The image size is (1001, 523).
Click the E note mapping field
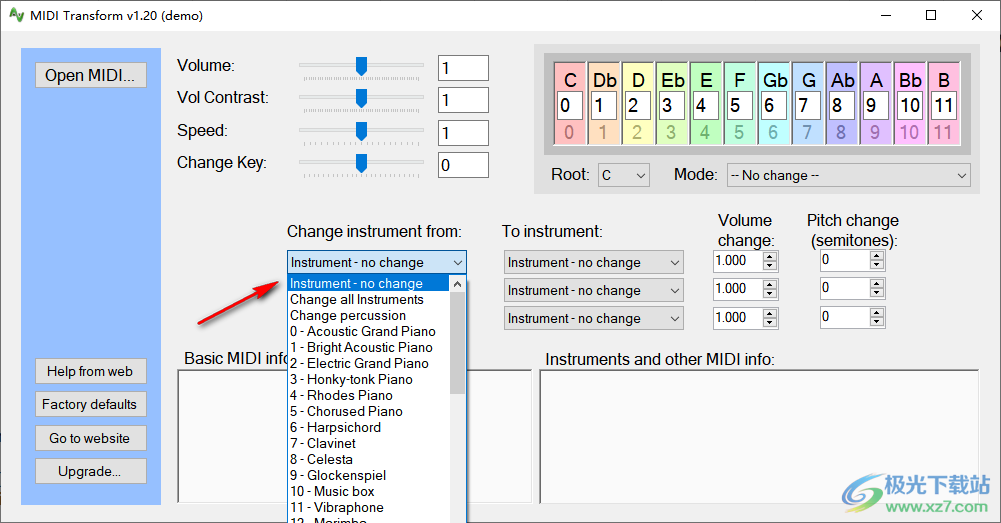[705, 105]
